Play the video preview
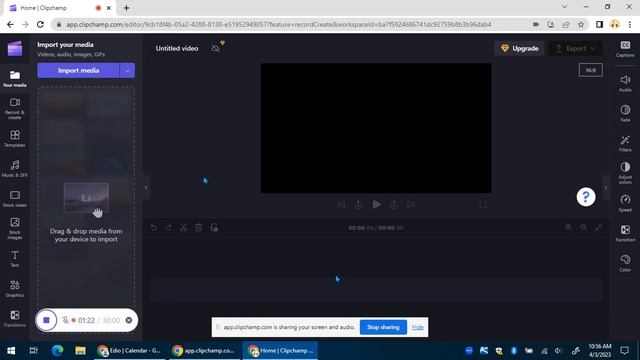Viewport: 640px width, 360px height. 376,204
